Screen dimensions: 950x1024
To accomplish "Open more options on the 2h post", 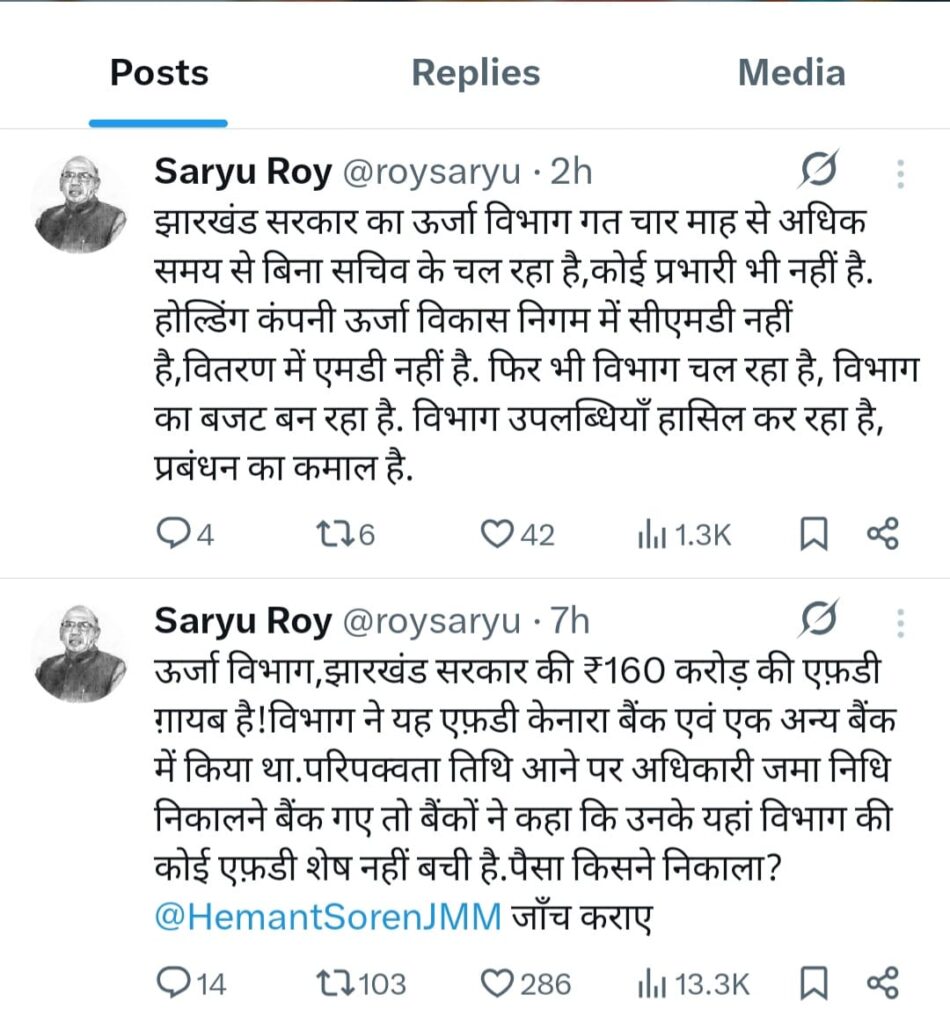I will click(x=901, y=174).
